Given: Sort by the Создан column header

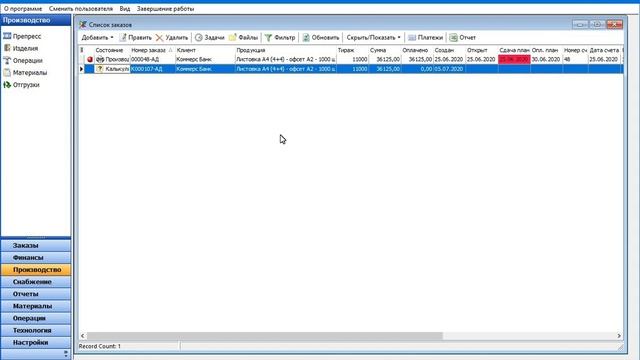Looking at the screenshot, I should tap(449, 50).
